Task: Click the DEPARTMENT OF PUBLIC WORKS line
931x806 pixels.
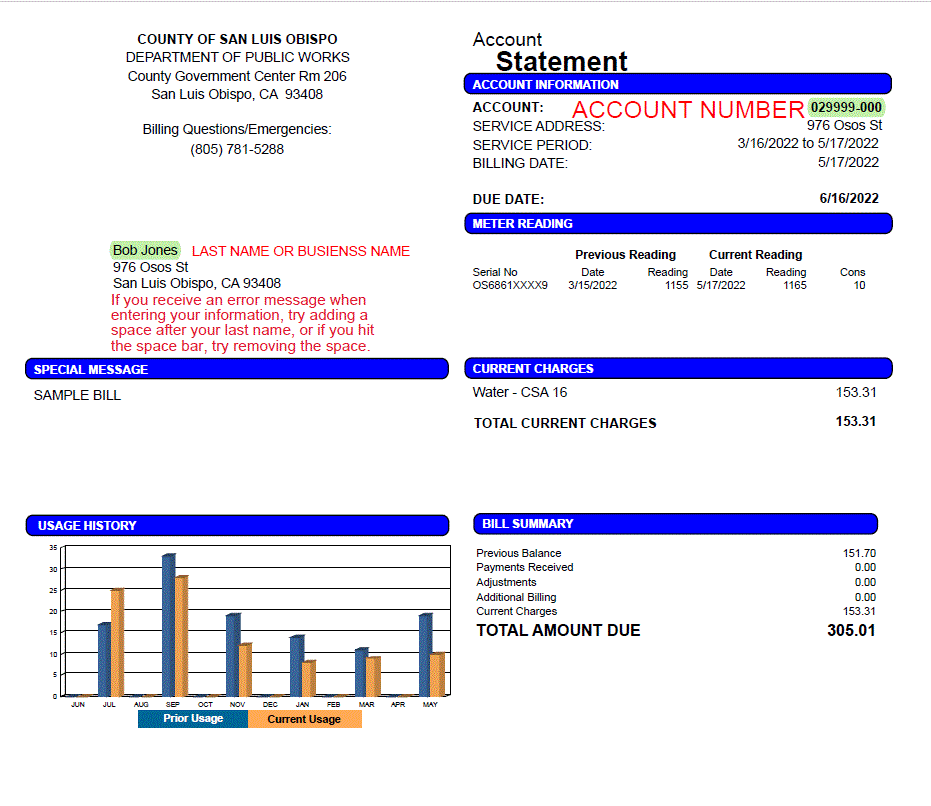Action: 238,57
